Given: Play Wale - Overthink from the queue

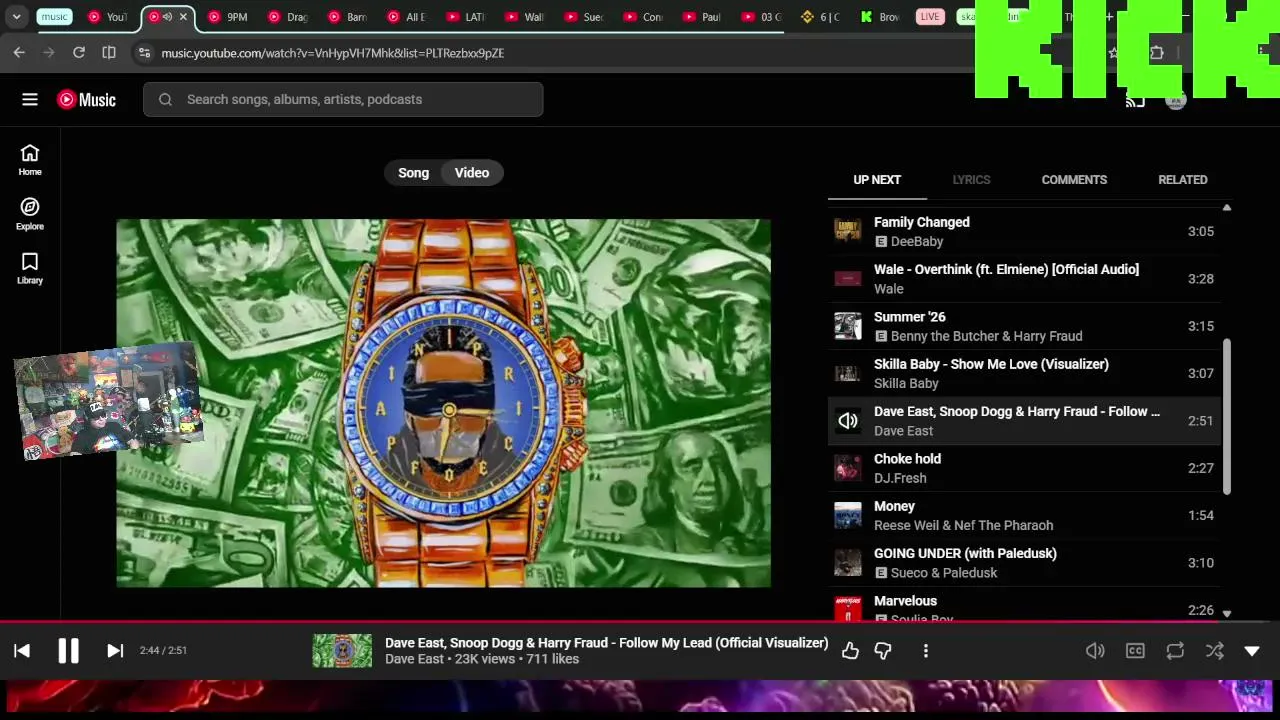Looking at the screenshot, I should point(1024,279).
